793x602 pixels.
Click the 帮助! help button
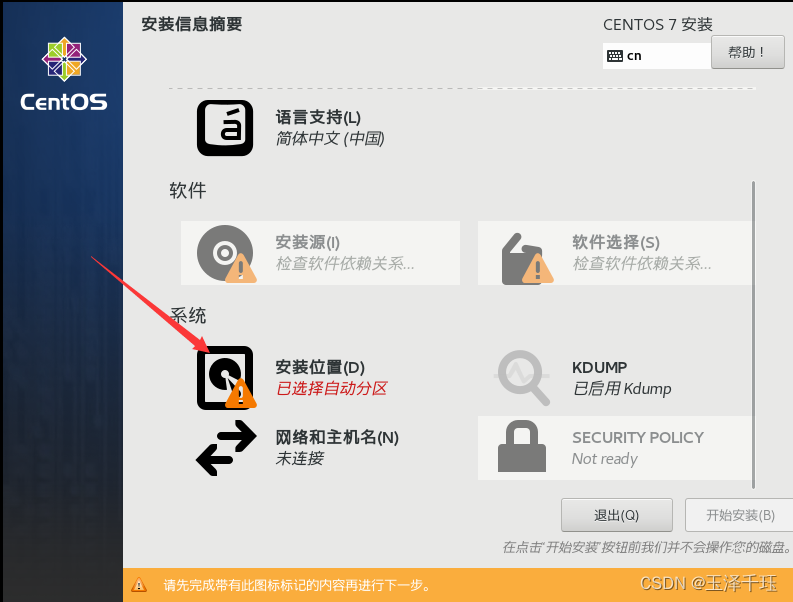coord(747,52)
